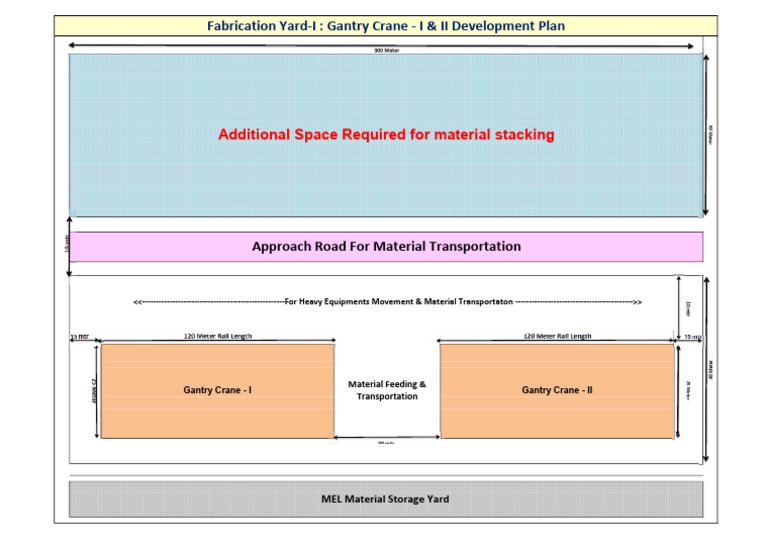Viewport: 768px width, 543px height.
Task: Click the title 'Fabrication Yard-I : Gantry Crane - I & II Development Plan'
Action: tap(386, 26)
